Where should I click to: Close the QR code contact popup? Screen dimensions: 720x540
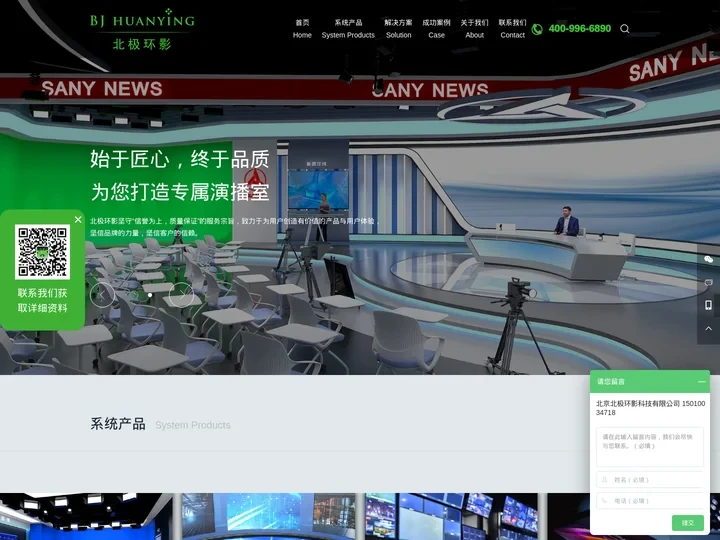pyautogui.click(x=78, y=219)
